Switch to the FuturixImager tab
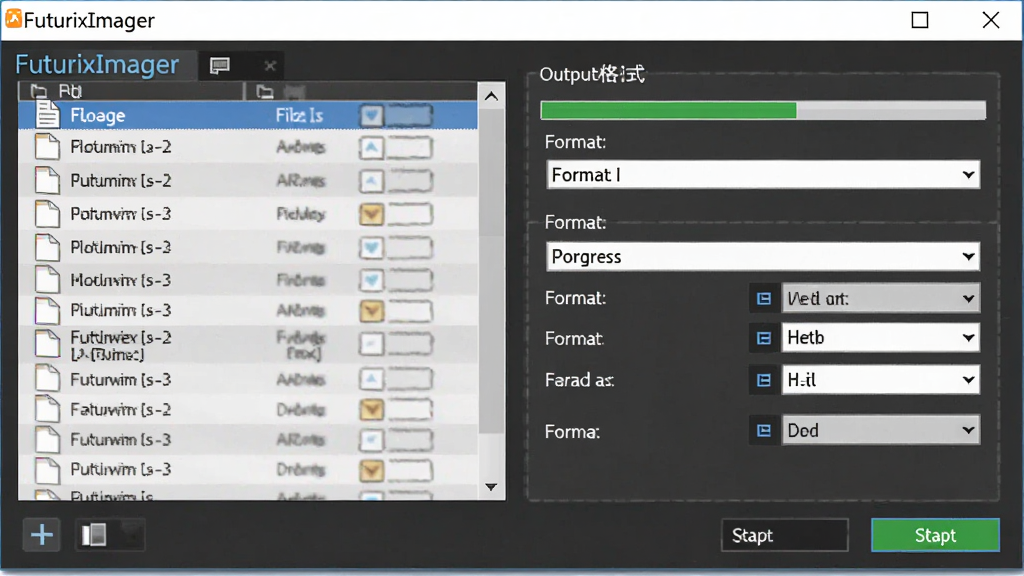Image resolution: width=1024 pixels, height=576 pixels. pos(97,65)
